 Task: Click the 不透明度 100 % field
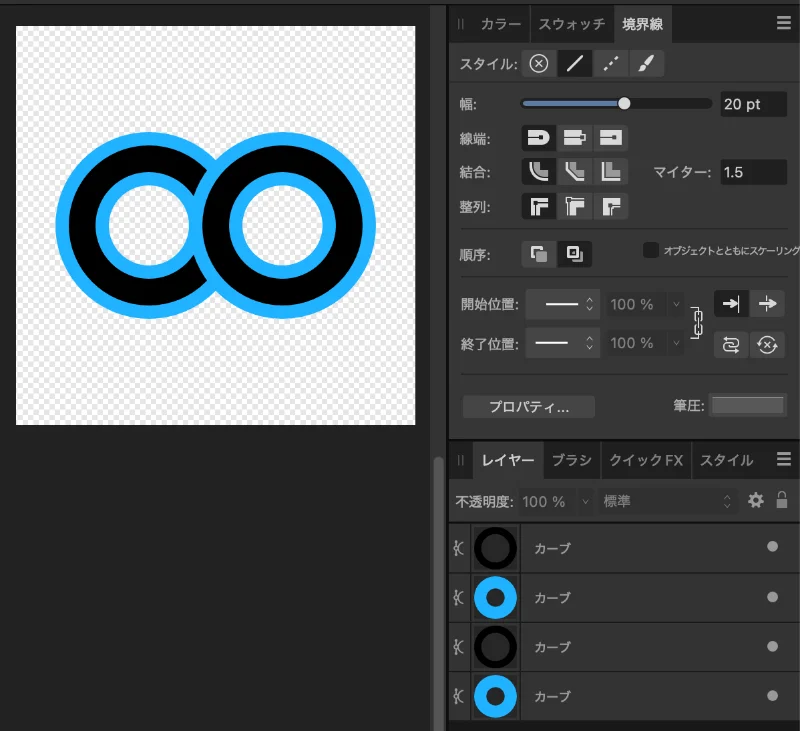(548, 502)
